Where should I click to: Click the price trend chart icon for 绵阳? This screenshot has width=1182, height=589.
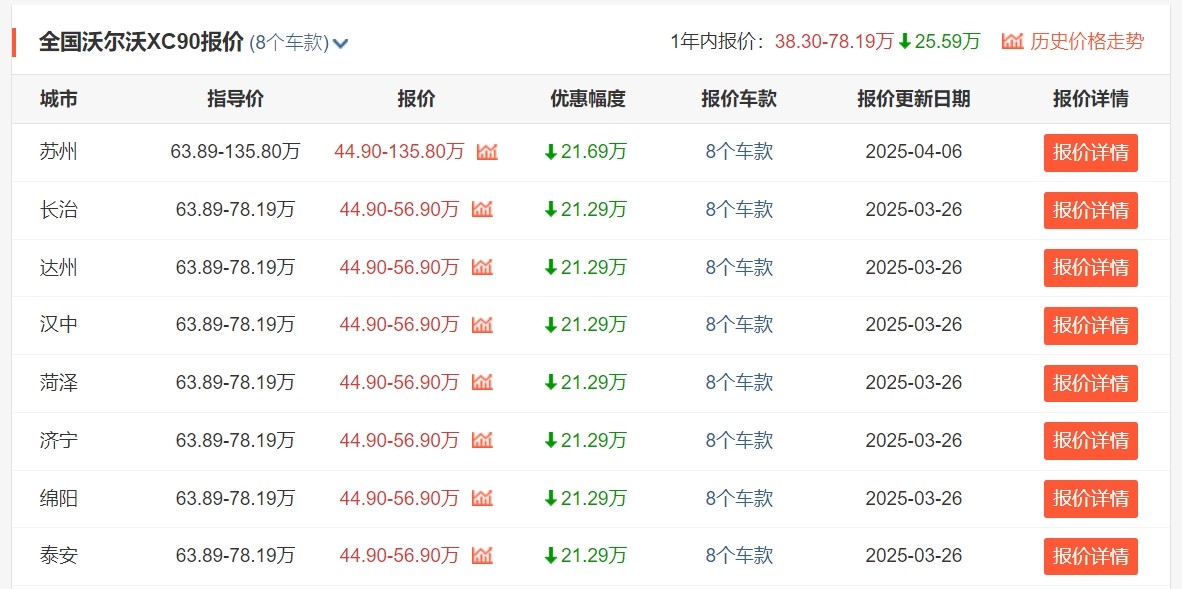tap(482, 498)
